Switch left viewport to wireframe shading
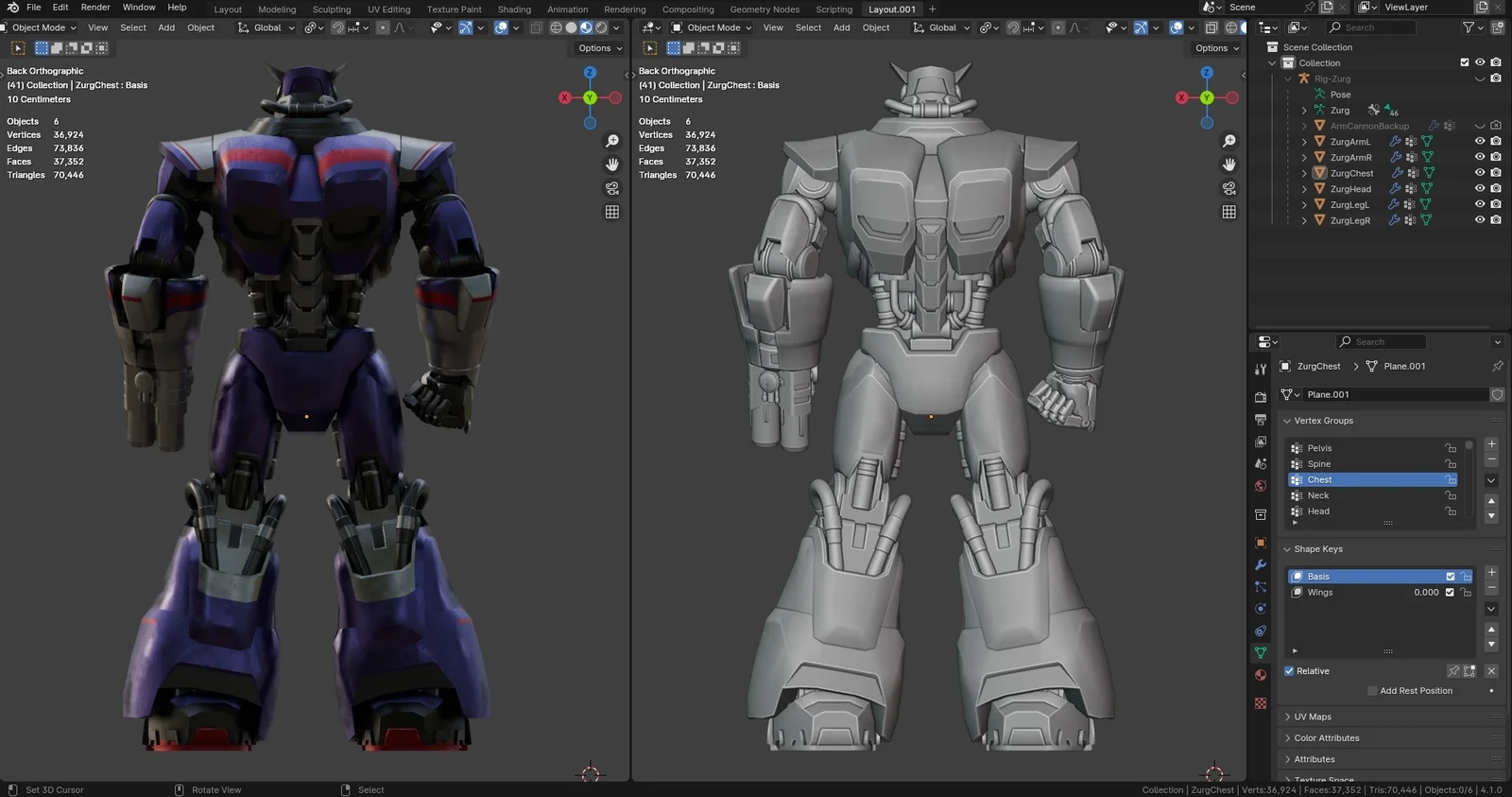This screenshot has height=797, width=1512. click(556, 27)
